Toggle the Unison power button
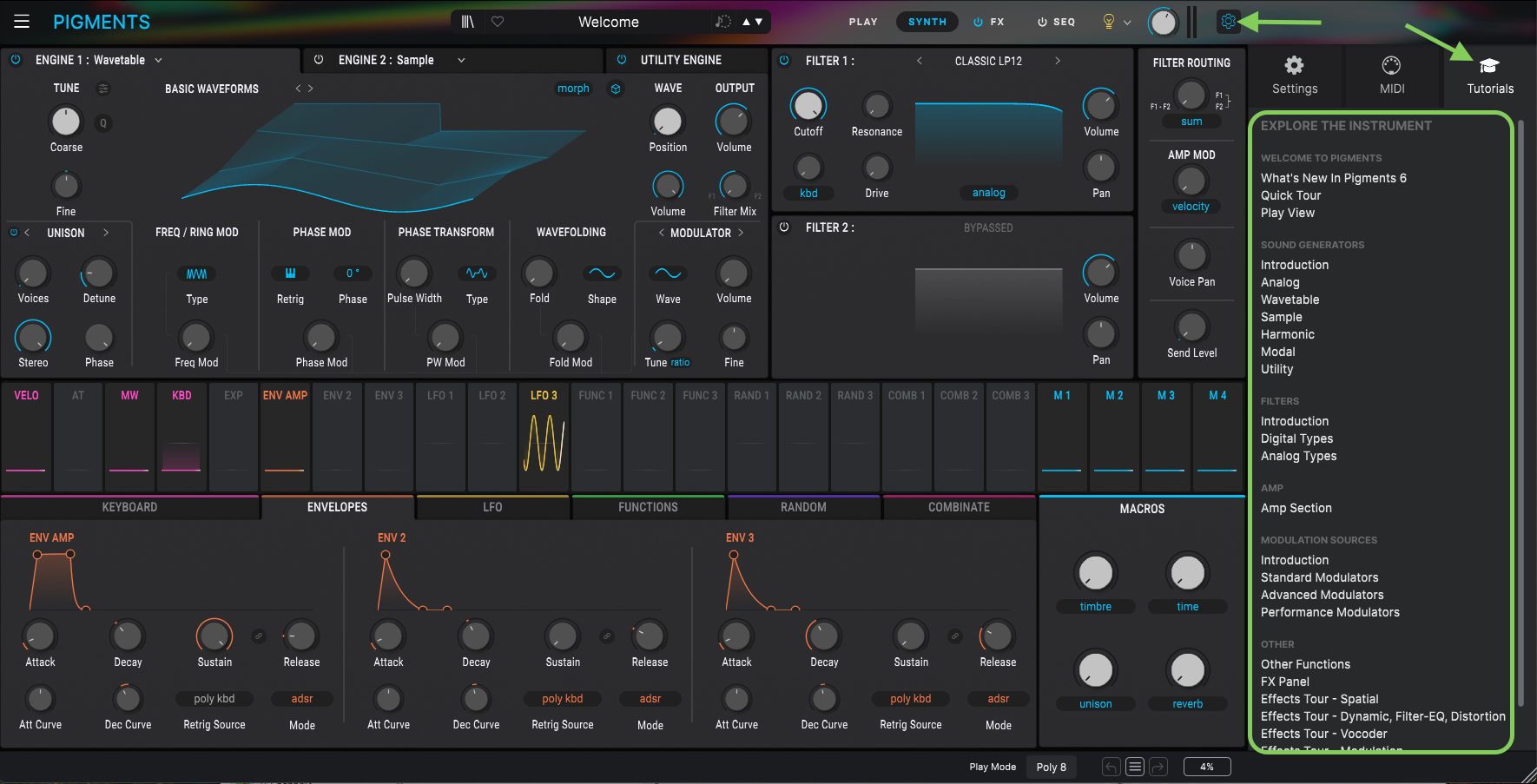Image resolution: width=1537 pixels, height=784 pixels. 13,233
